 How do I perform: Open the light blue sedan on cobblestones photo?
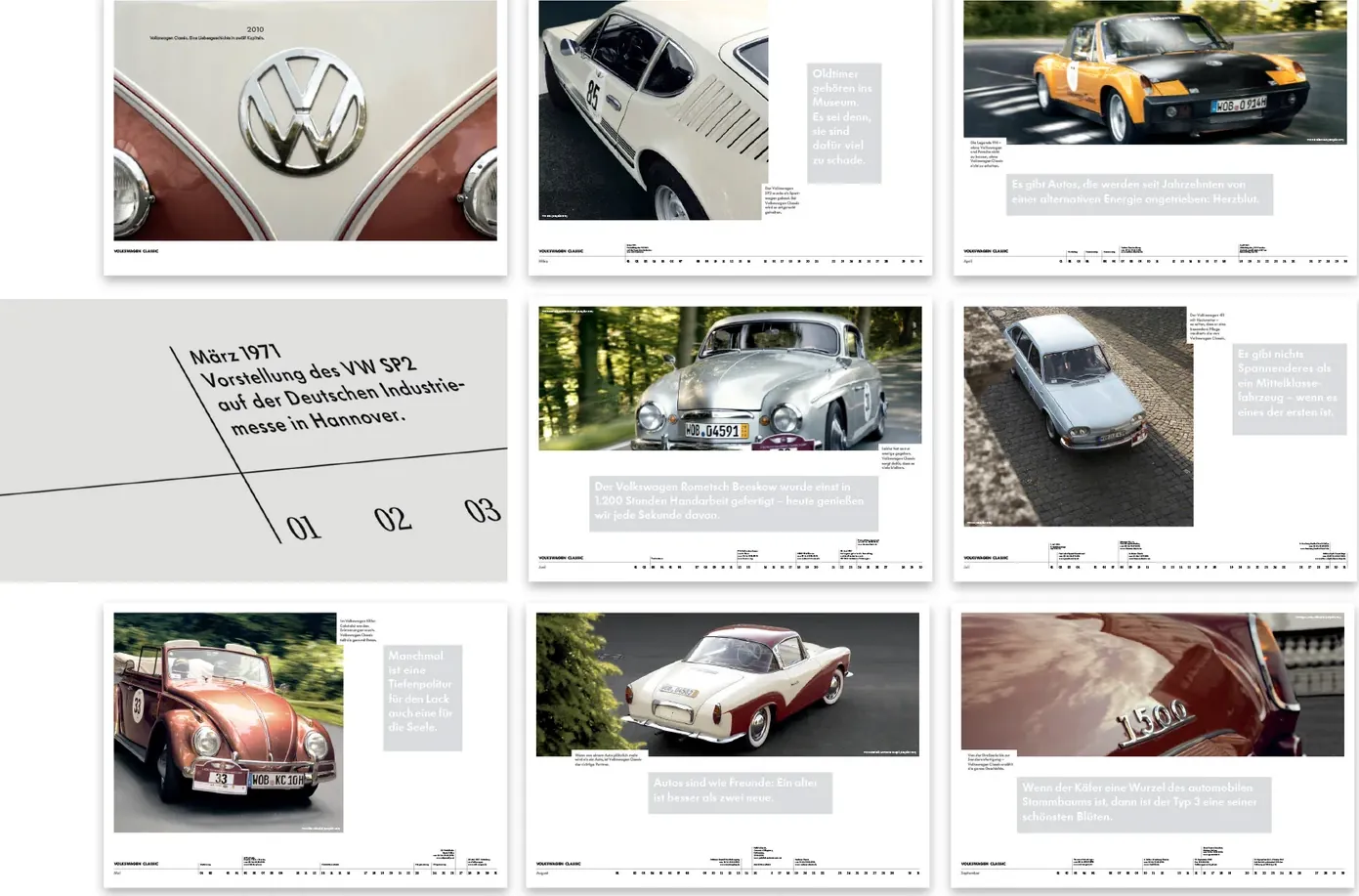point(1078,416)
